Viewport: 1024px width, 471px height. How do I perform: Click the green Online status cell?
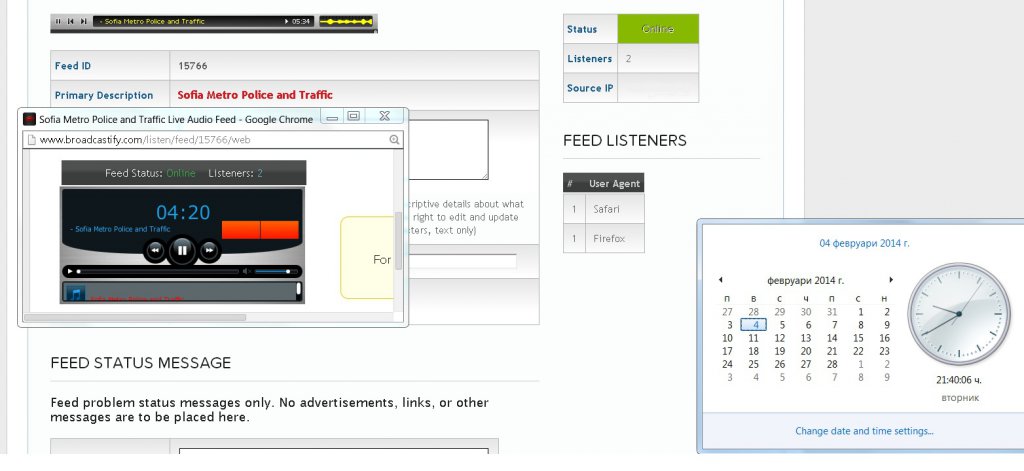[658, 29]
